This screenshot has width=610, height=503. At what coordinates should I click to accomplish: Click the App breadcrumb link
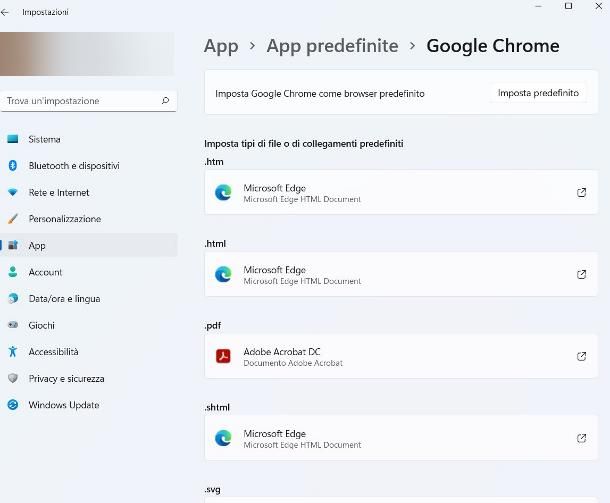click(221, 47)
